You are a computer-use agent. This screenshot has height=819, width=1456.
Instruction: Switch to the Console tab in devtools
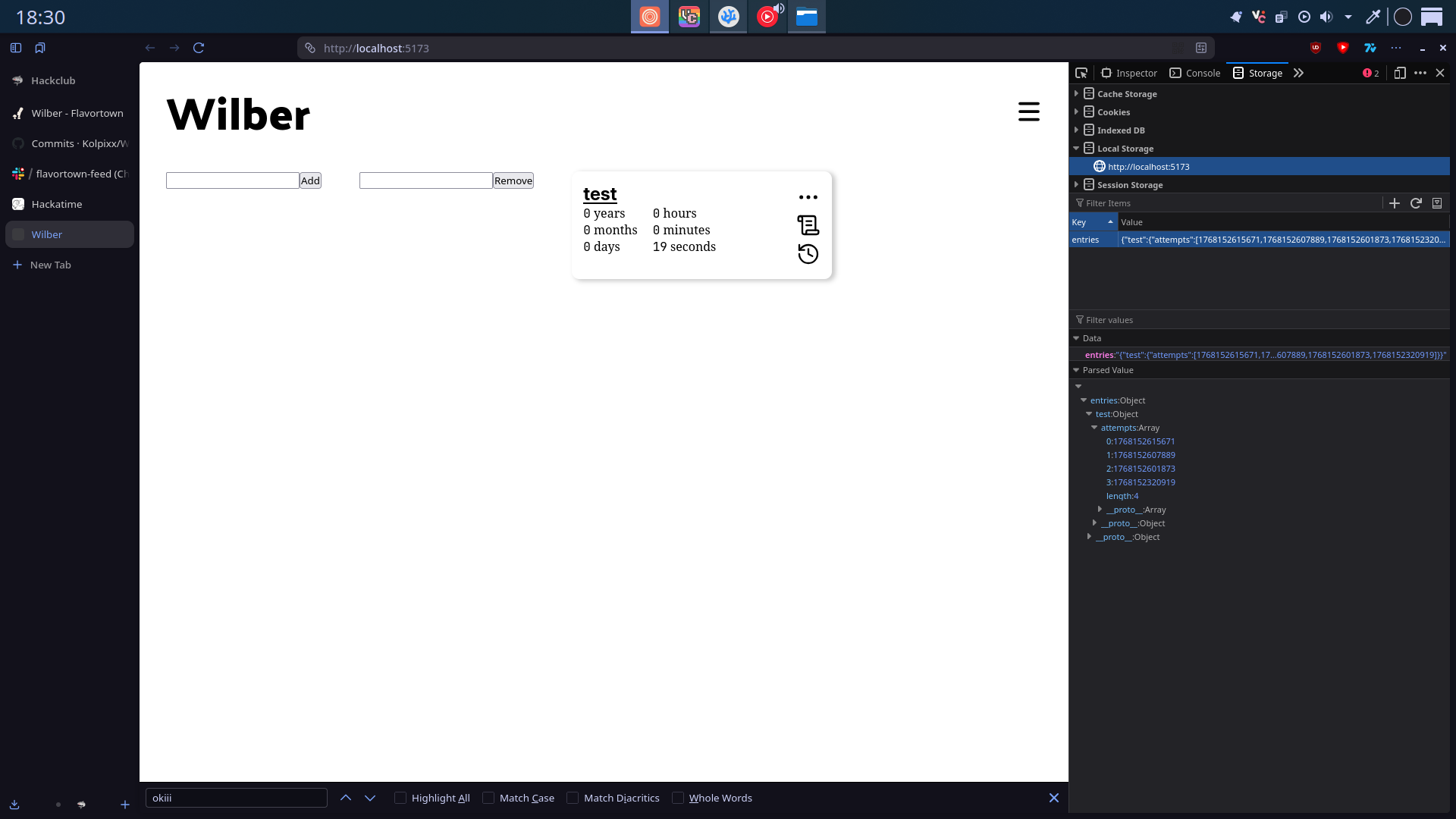(x=1195, y=73)
